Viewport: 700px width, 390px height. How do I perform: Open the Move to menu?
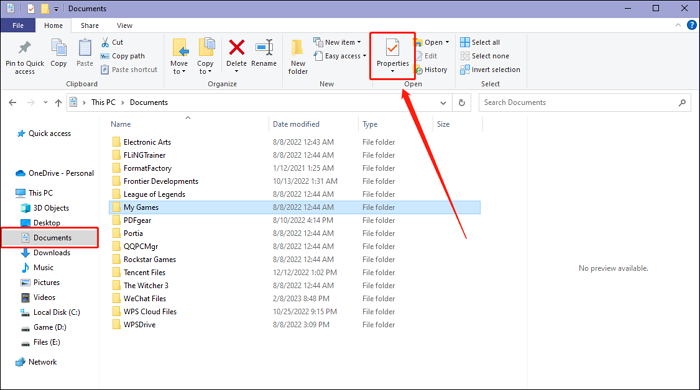179,57
